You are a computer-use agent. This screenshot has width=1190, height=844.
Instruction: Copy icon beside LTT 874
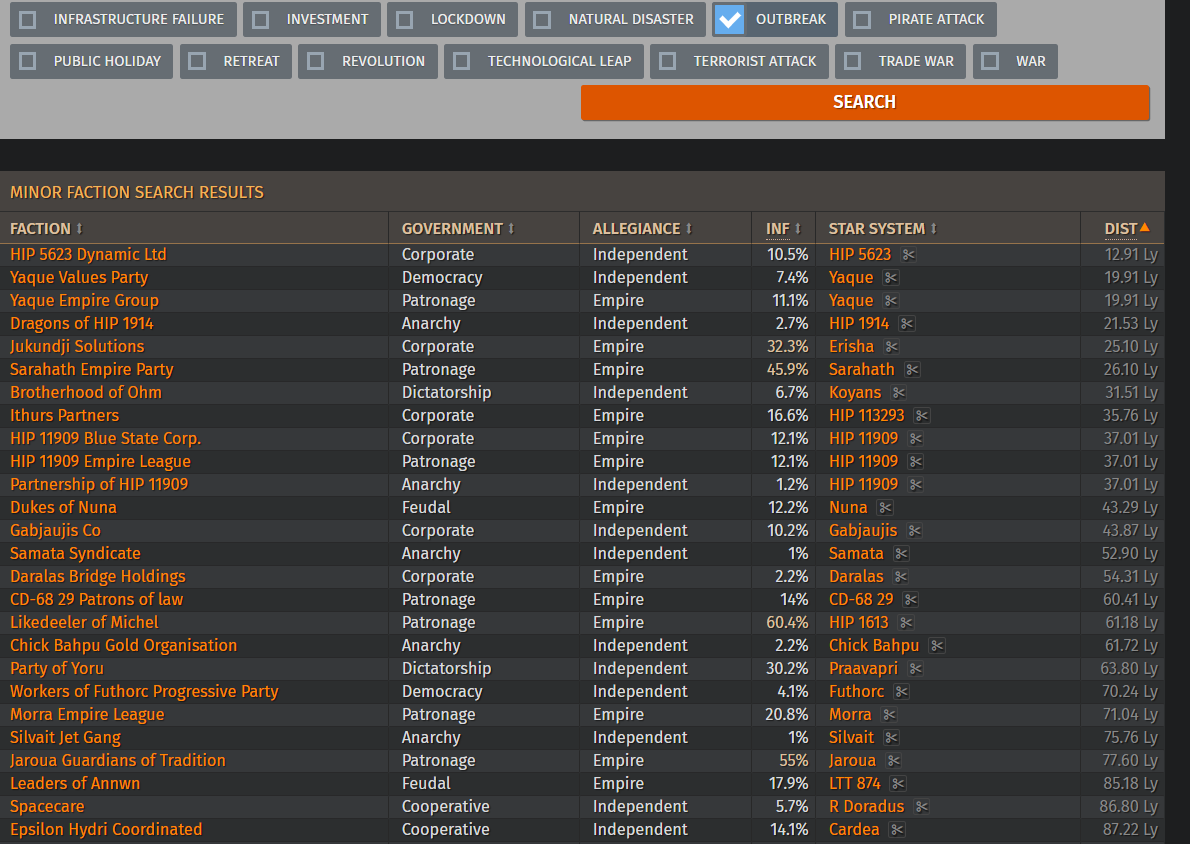coord(898,784)
